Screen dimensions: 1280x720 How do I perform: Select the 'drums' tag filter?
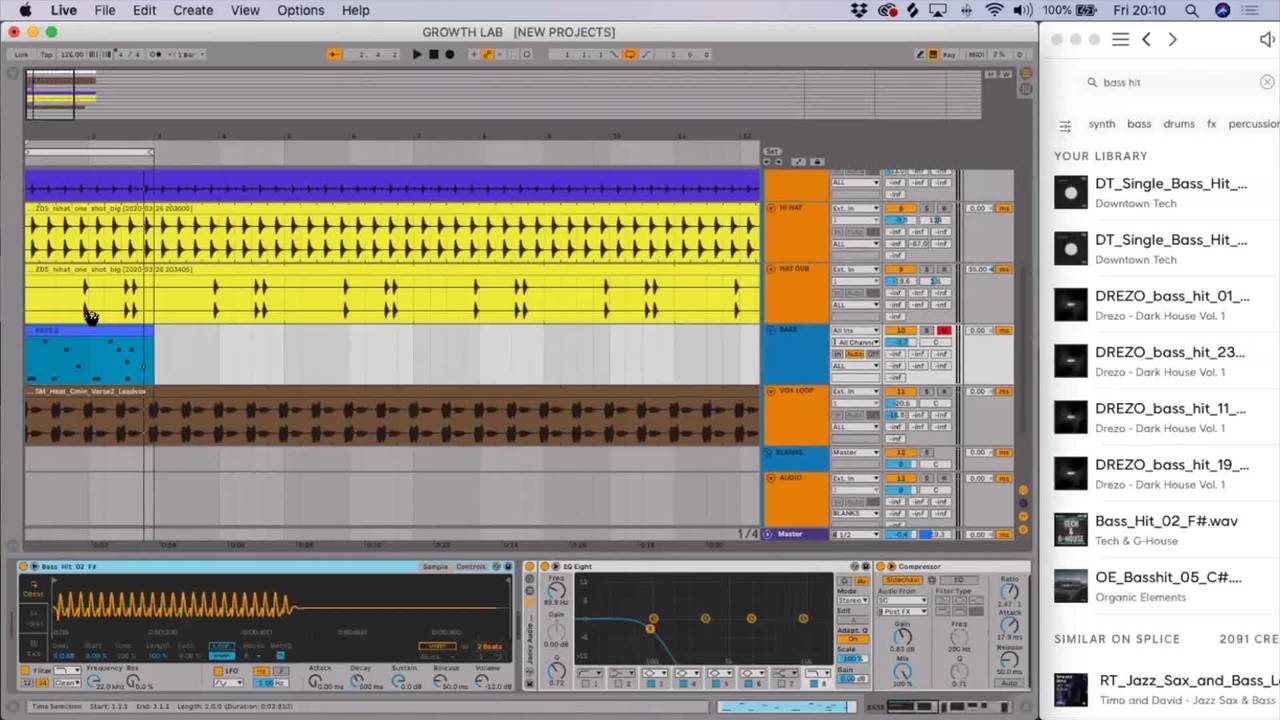point(1178,124)
